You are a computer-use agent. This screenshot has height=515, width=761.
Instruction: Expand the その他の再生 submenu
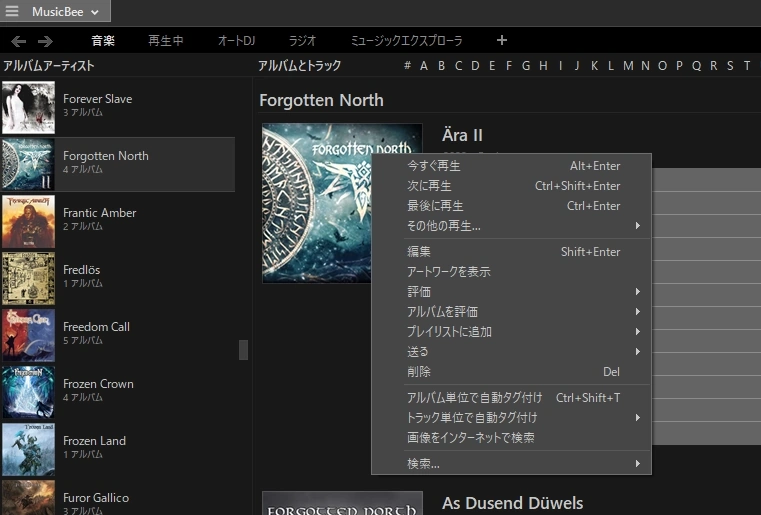[x=637, y=226]
